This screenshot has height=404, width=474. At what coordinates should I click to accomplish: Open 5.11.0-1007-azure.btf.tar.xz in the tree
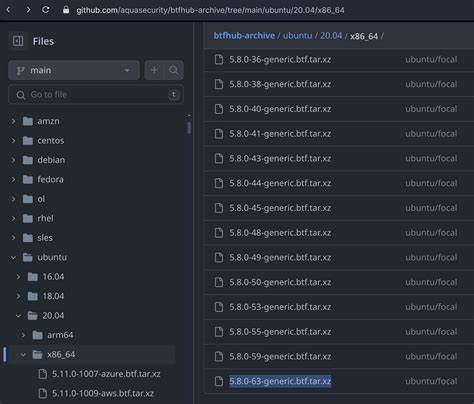106,374
